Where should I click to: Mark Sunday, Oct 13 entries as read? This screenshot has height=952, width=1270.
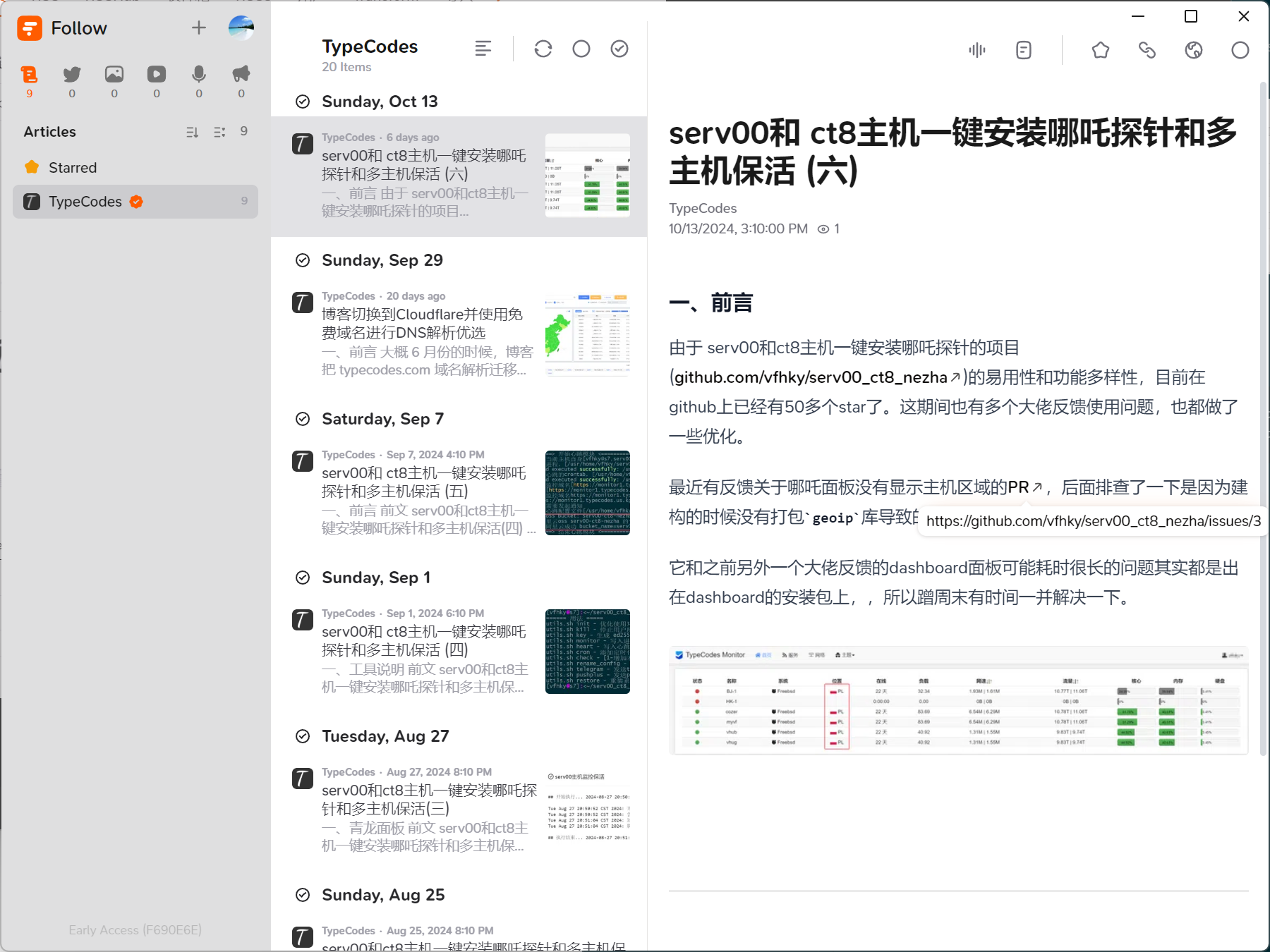point(303,102)
